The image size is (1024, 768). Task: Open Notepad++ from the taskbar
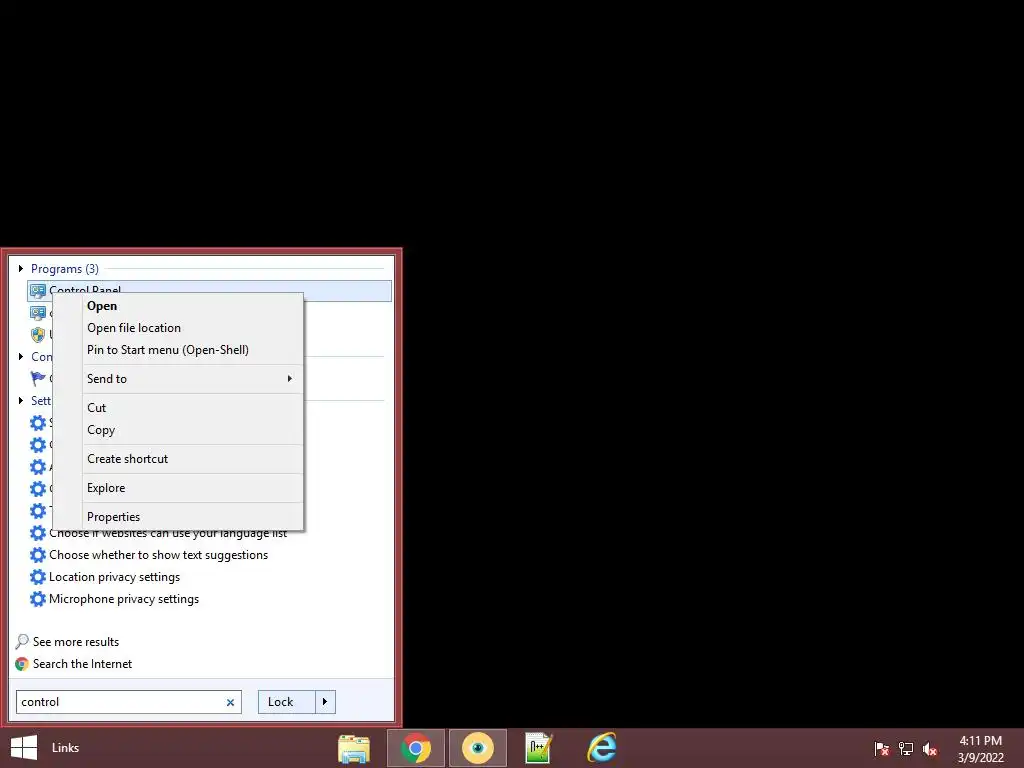pos(539,748)
